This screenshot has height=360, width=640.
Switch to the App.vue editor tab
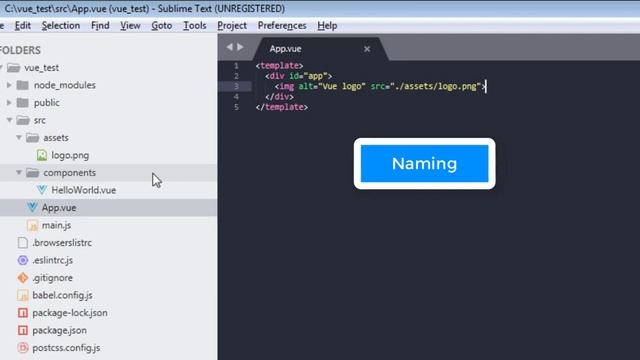pyautogui.click(x=320, y=49)
